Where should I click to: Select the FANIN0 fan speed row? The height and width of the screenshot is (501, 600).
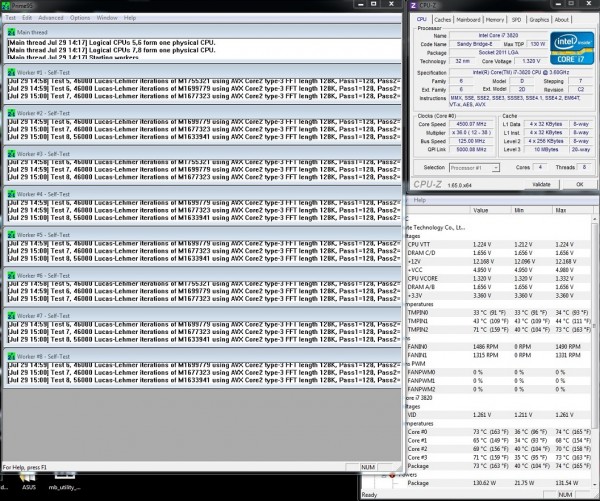tap(499, 346)
